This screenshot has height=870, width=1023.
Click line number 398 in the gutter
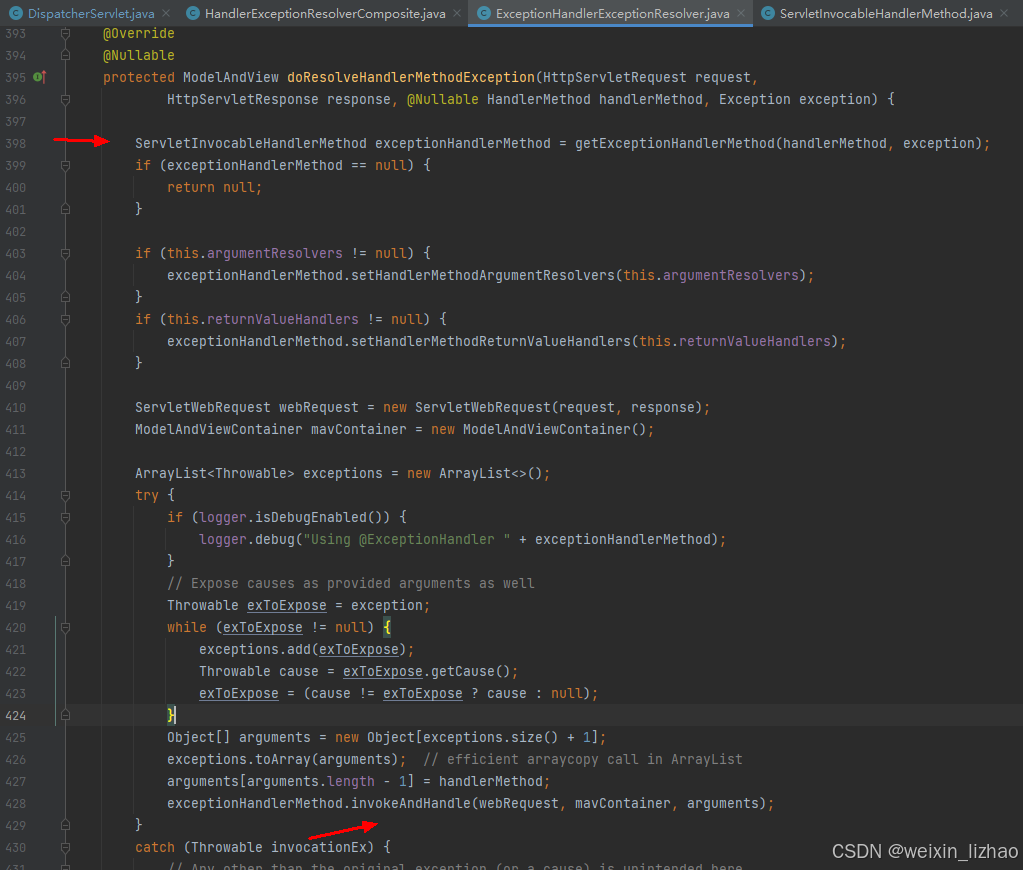click(x=16, y=144)
